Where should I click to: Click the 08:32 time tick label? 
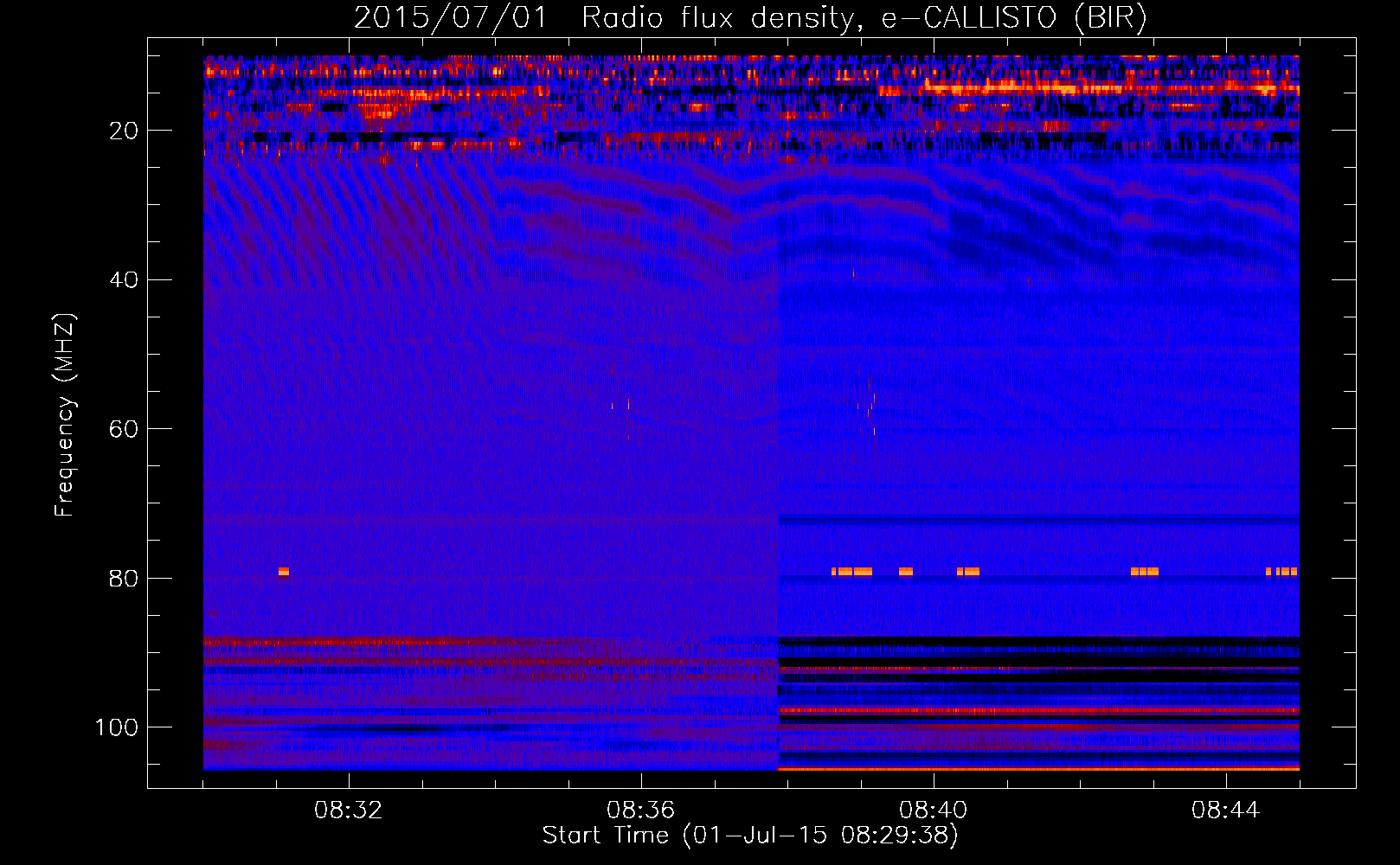(349, 811)
